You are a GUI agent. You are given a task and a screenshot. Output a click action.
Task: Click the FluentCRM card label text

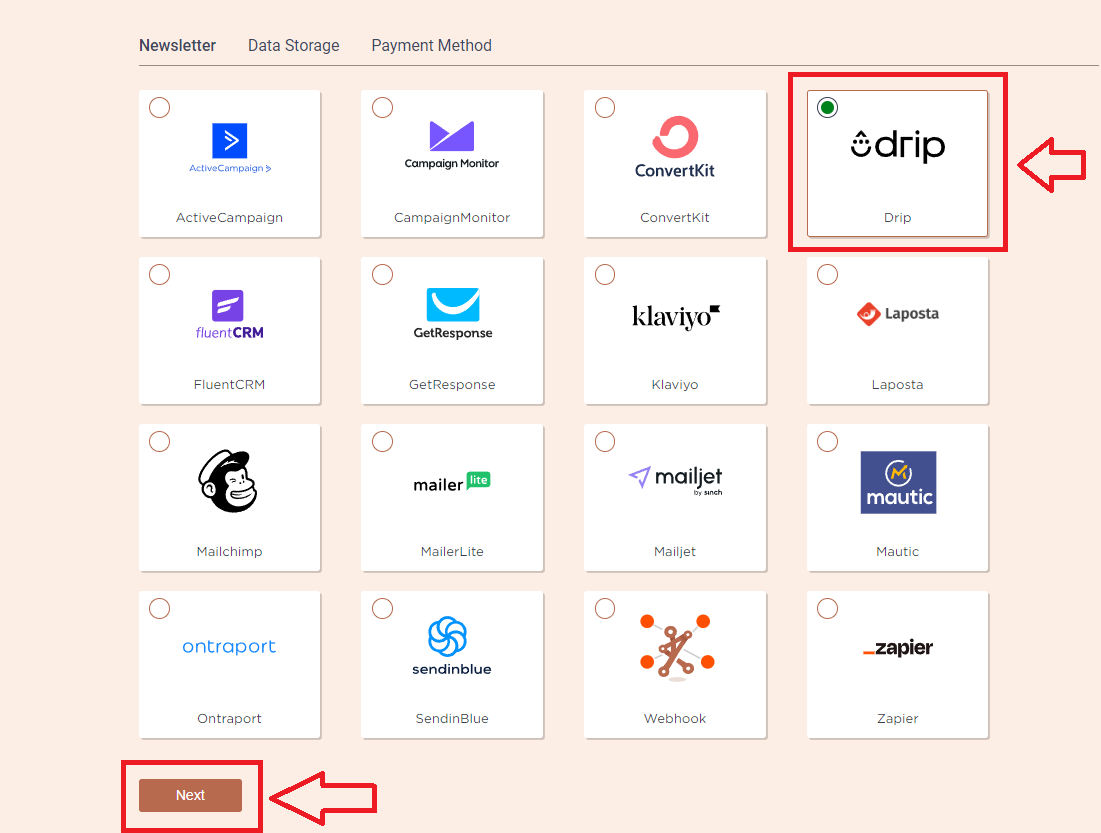coord(230,385)
